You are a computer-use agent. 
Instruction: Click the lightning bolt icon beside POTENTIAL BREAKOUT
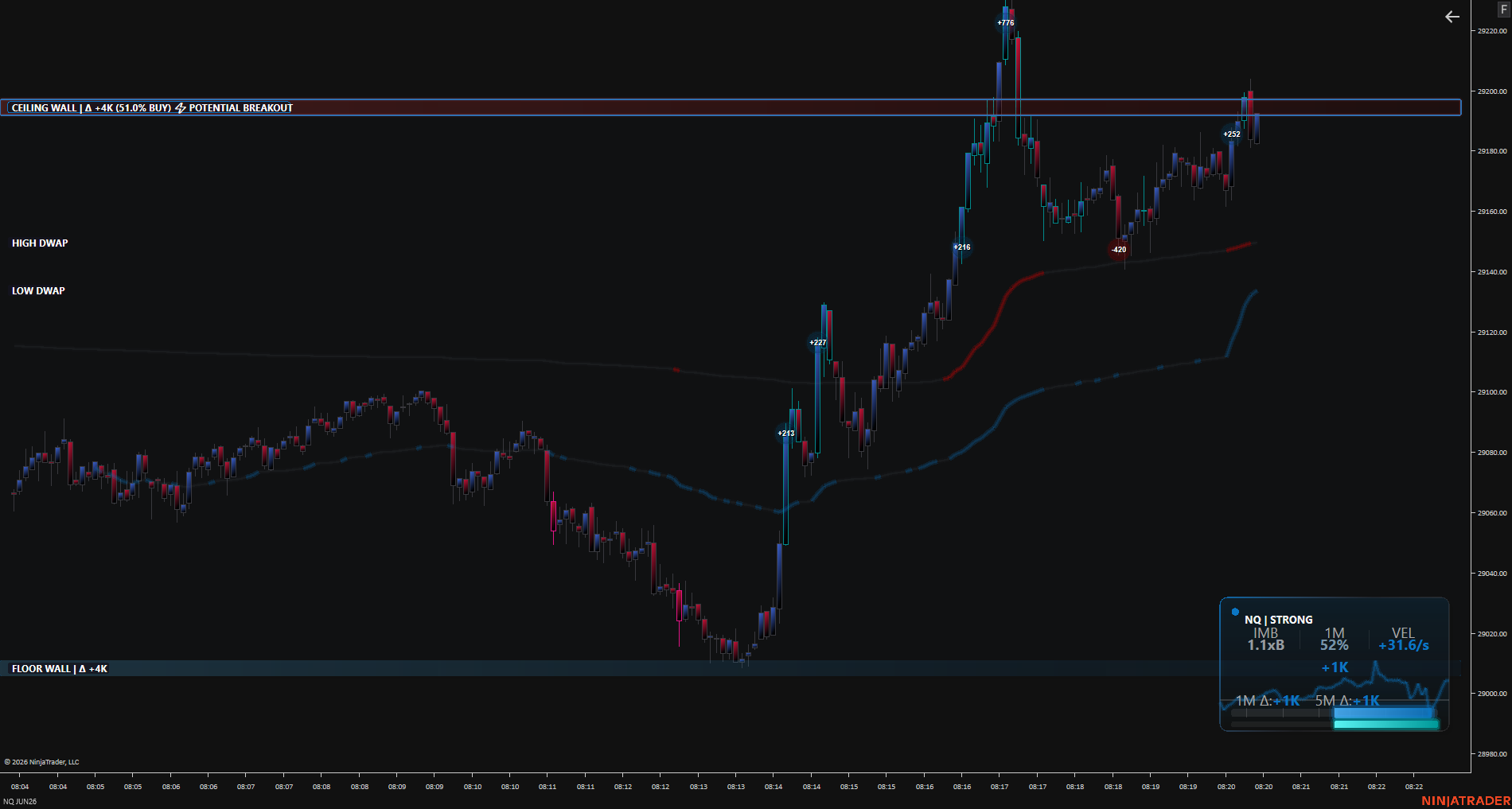[181, 108]
